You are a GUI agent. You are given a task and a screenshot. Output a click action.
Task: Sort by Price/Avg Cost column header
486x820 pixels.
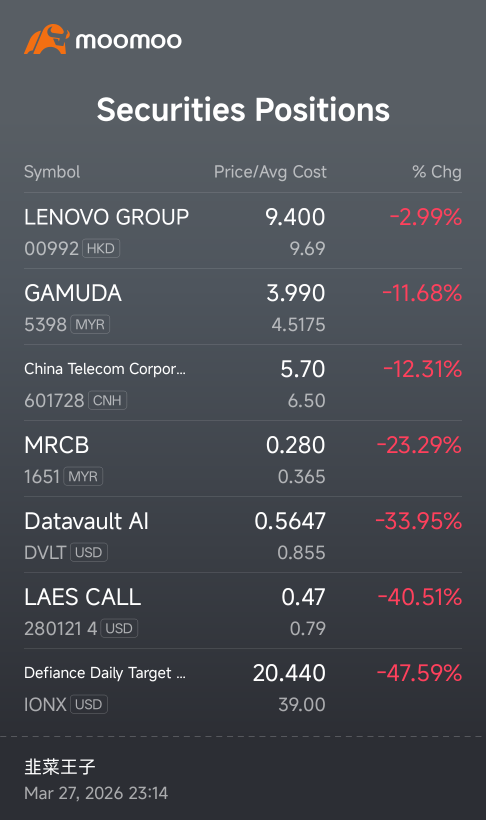point(270,172)
